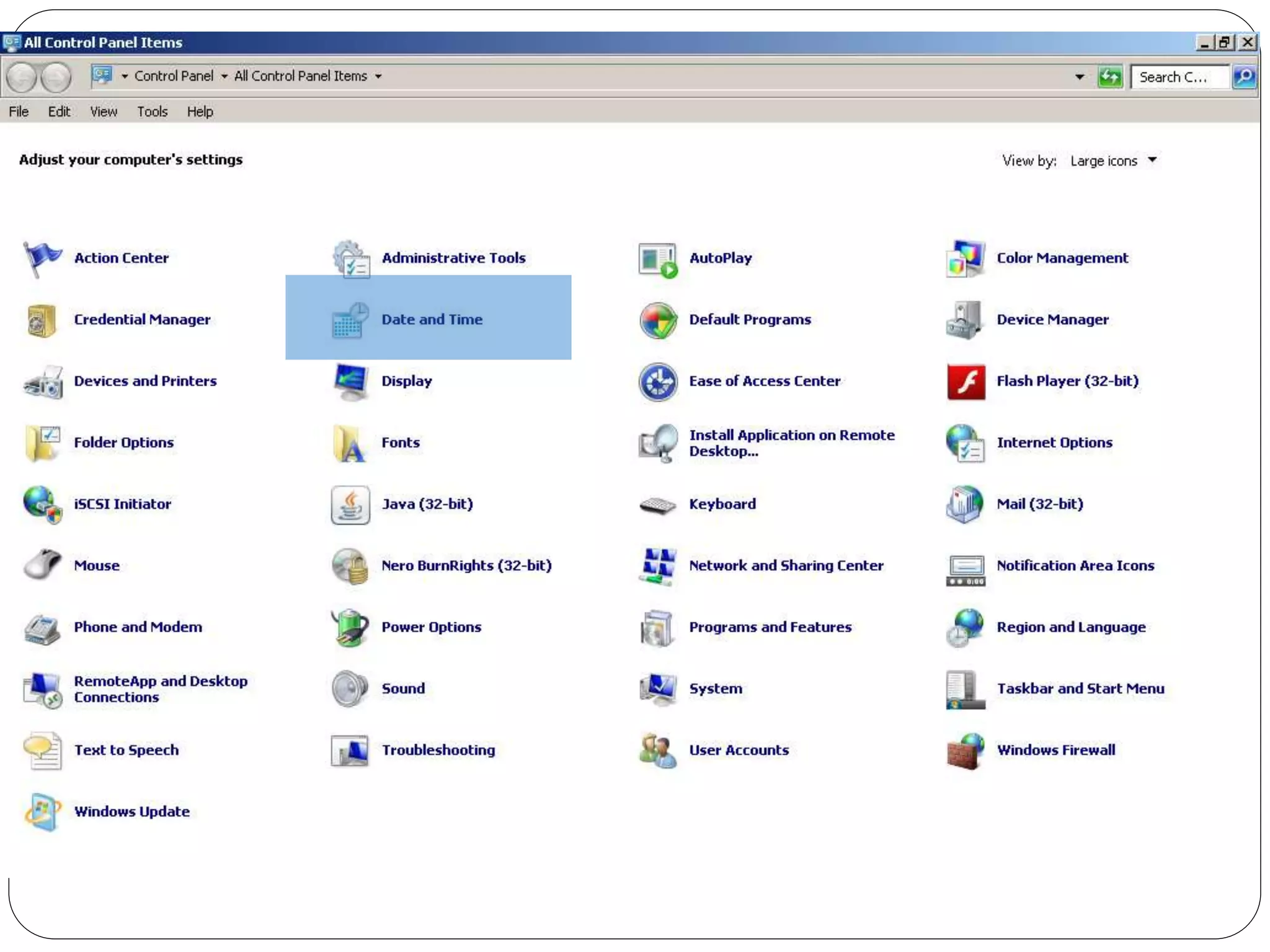Click the address bar refresh button
The height and width of the screenshot is (952, 1270).
1110,77
